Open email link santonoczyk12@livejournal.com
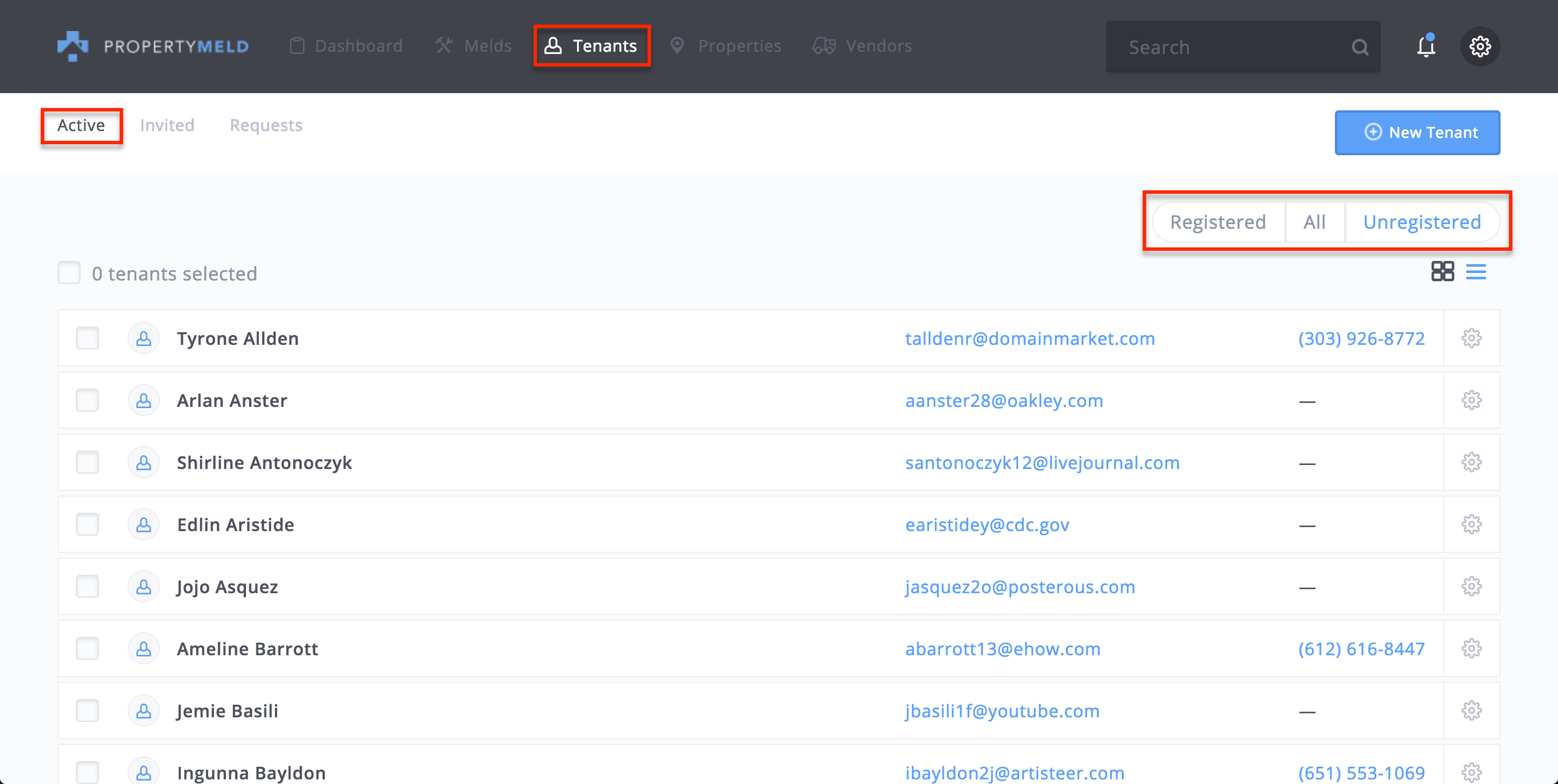Viewport: 1558px width, 784px height. point(1042,463)
